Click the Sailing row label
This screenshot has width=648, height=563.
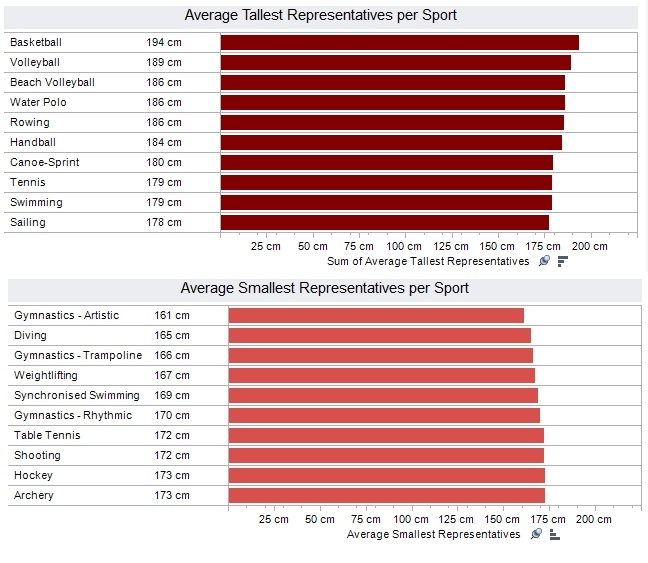[28, 222]
